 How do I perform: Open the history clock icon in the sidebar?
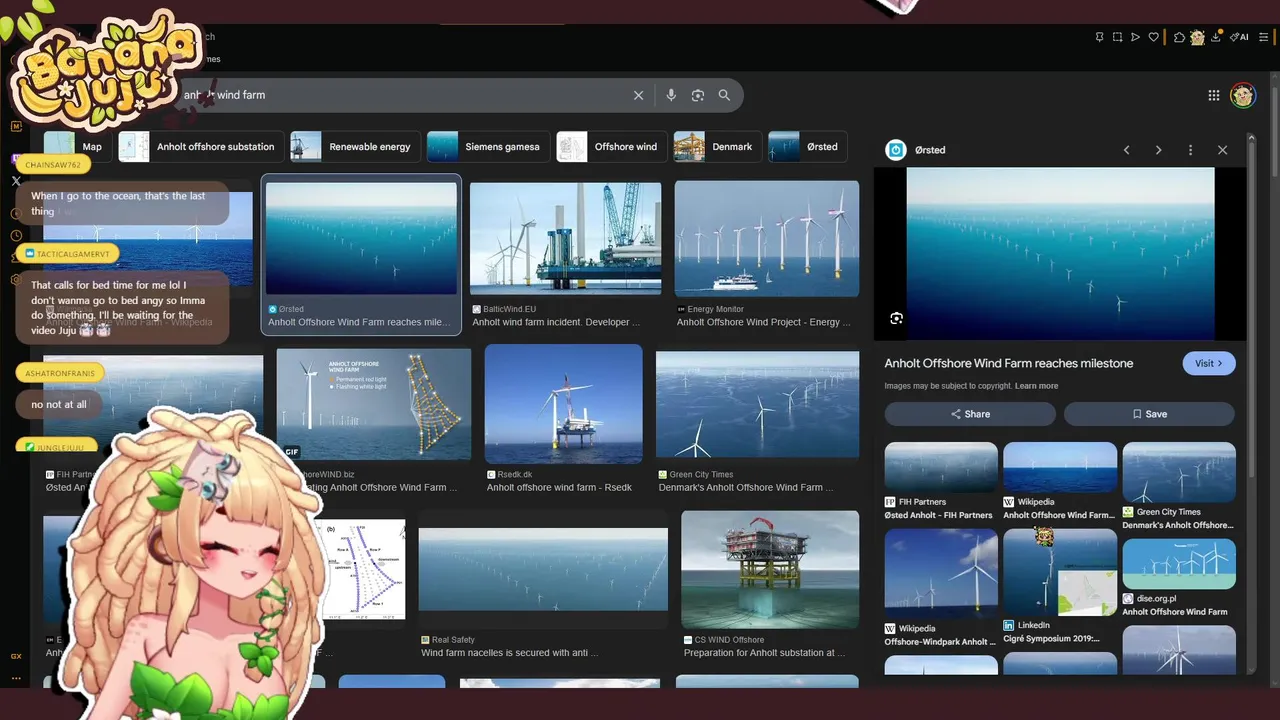pos(16,235)
